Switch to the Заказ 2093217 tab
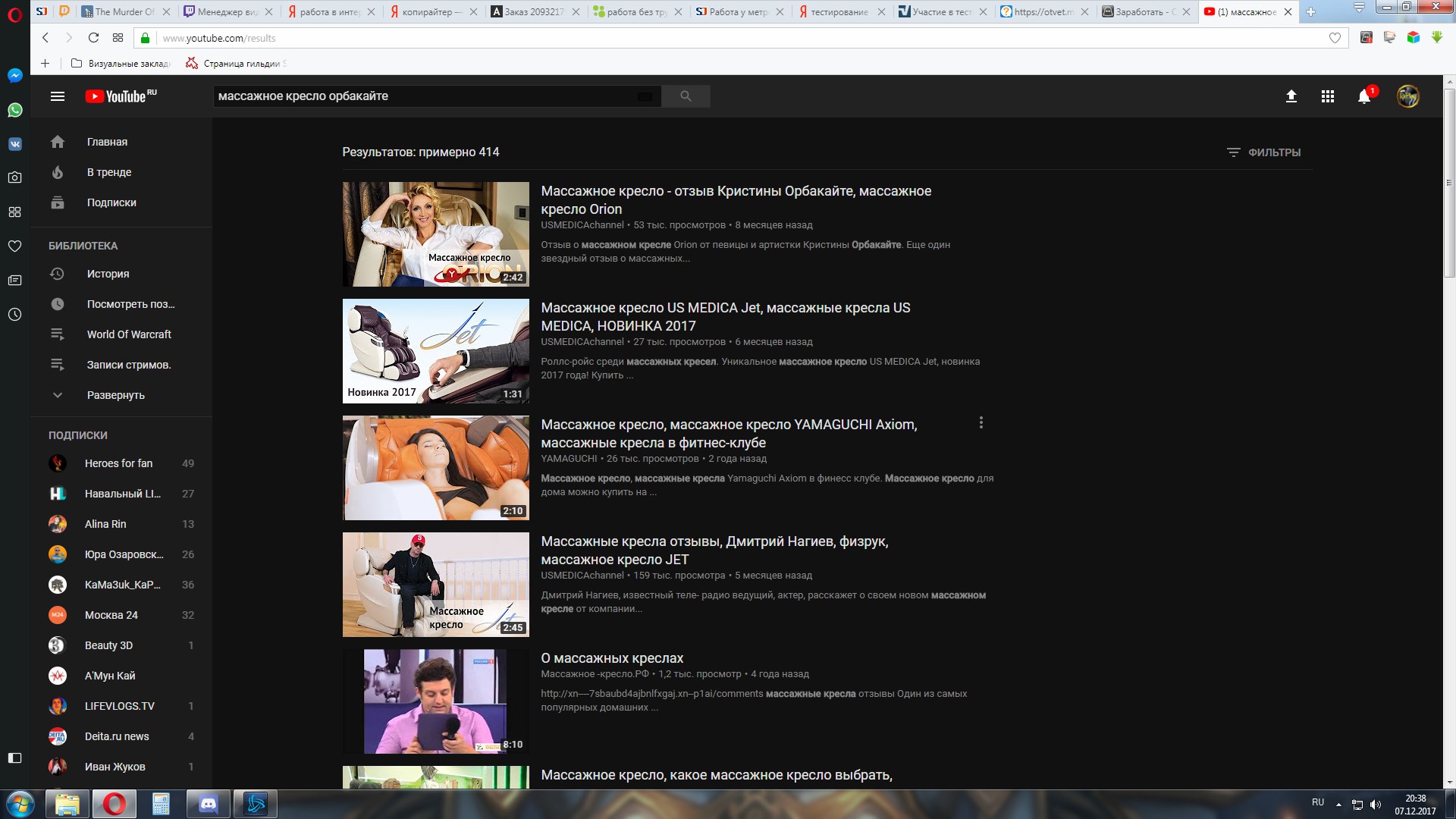1456x819 pixels. point(535,11)
